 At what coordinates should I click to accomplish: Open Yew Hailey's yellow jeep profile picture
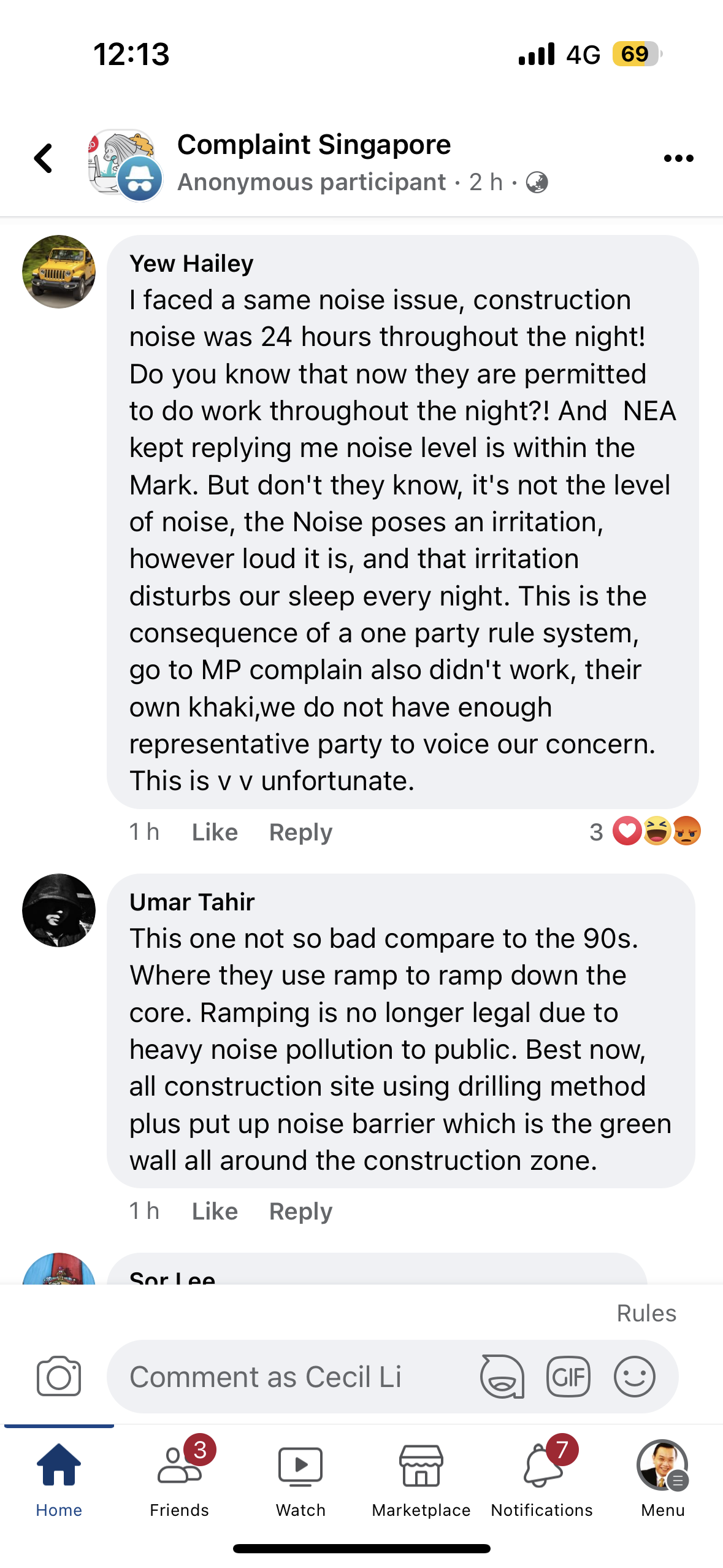click(x=59, y=272)
